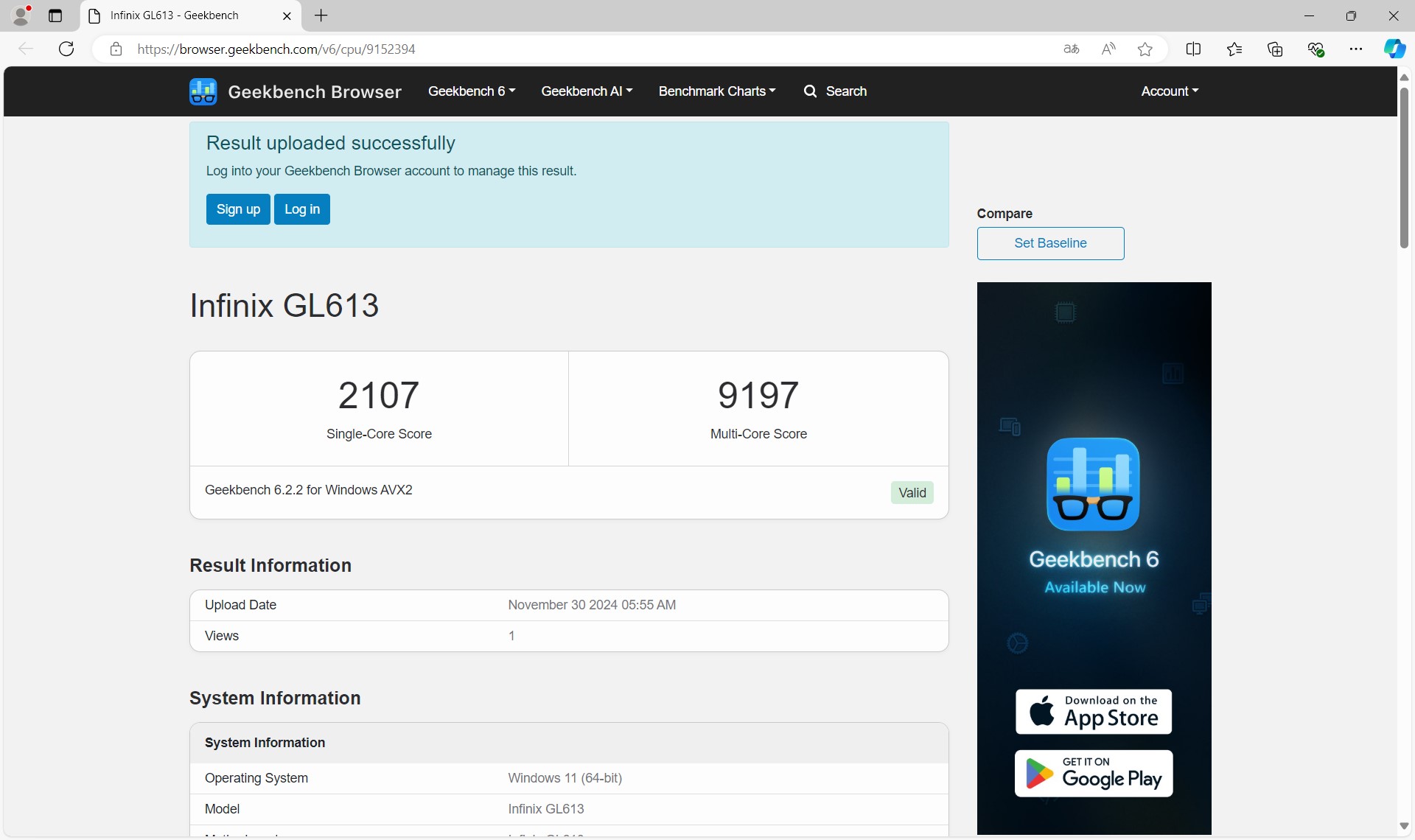Add this page to favorites

point(1145,49)
